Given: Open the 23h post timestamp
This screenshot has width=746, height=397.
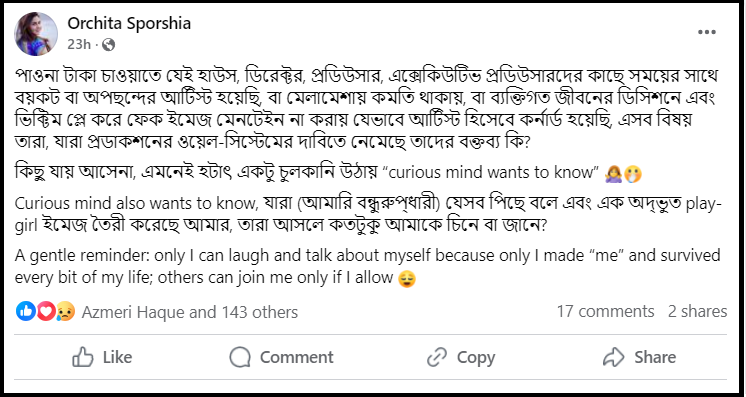Looking at the screenshot, I should (x=79, y=44).
